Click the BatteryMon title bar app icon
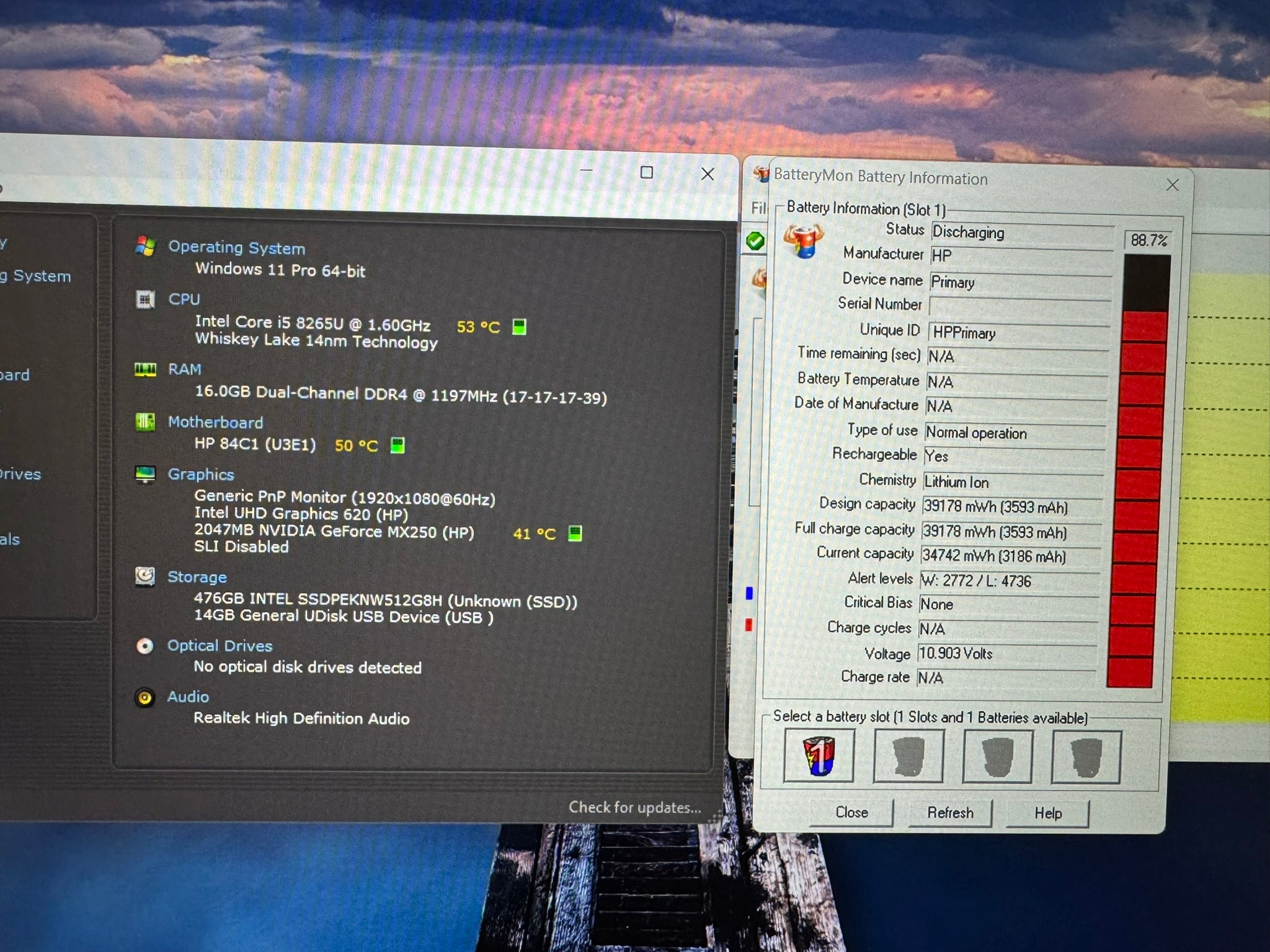 pos(761,174)
